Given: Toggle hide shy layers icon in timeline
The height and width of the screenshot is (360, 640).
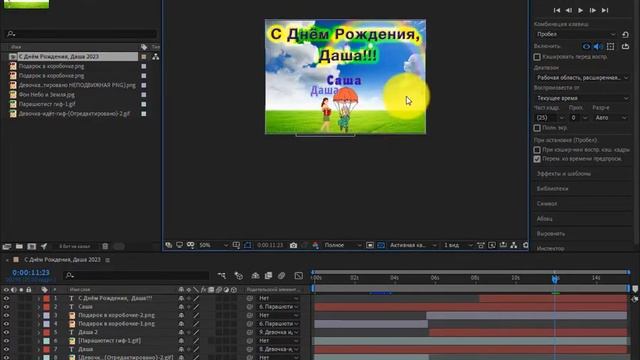Looking at the screenshot, I should click(x=256, y=276).
